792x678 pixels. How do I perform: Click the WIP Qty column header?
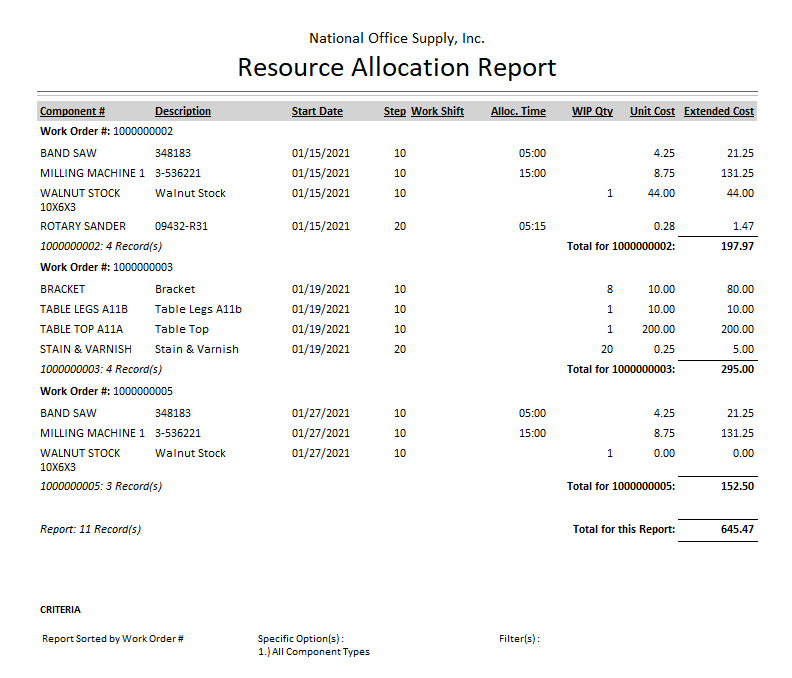pyautogui.click(x=592, y=111)
